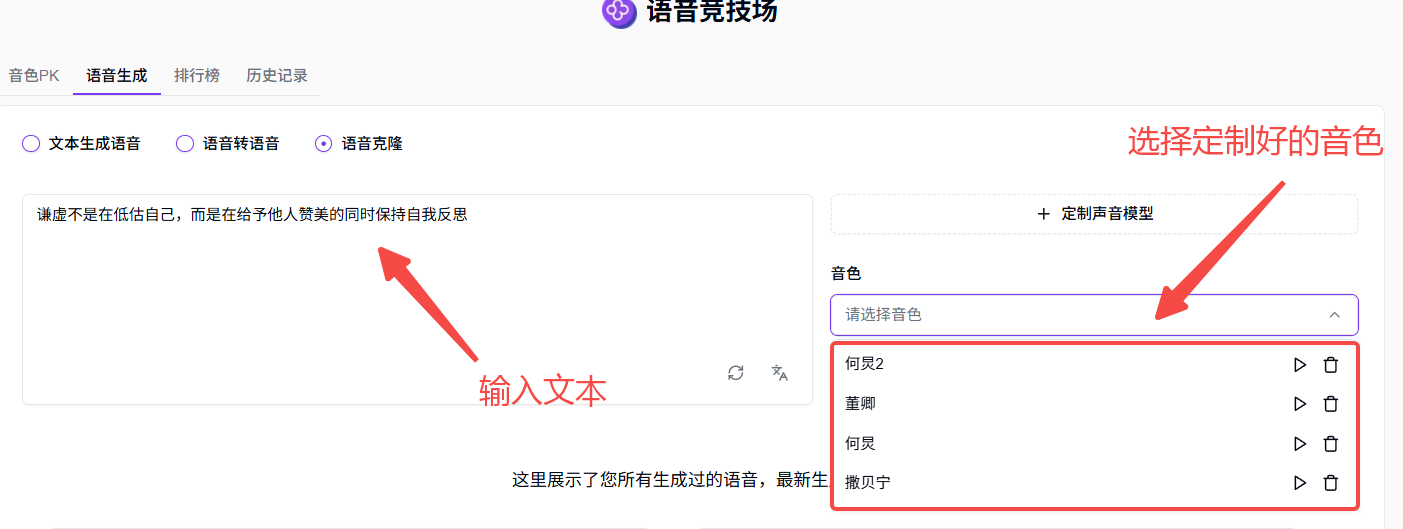1403x529 pixels.
Task: Delete the 撒贝宁 voice
Action: [1331, 483]
